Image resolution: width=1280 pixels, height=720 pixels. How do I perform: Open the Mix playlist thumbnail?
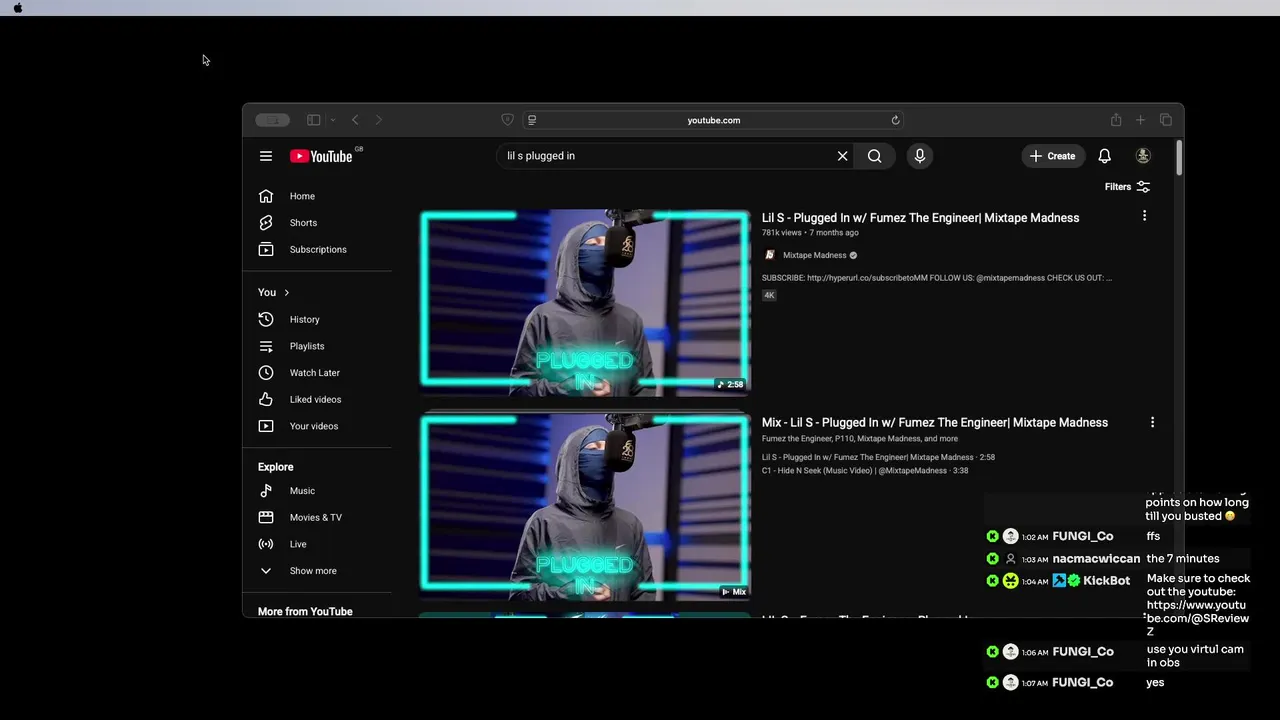[x=585, y=508]
